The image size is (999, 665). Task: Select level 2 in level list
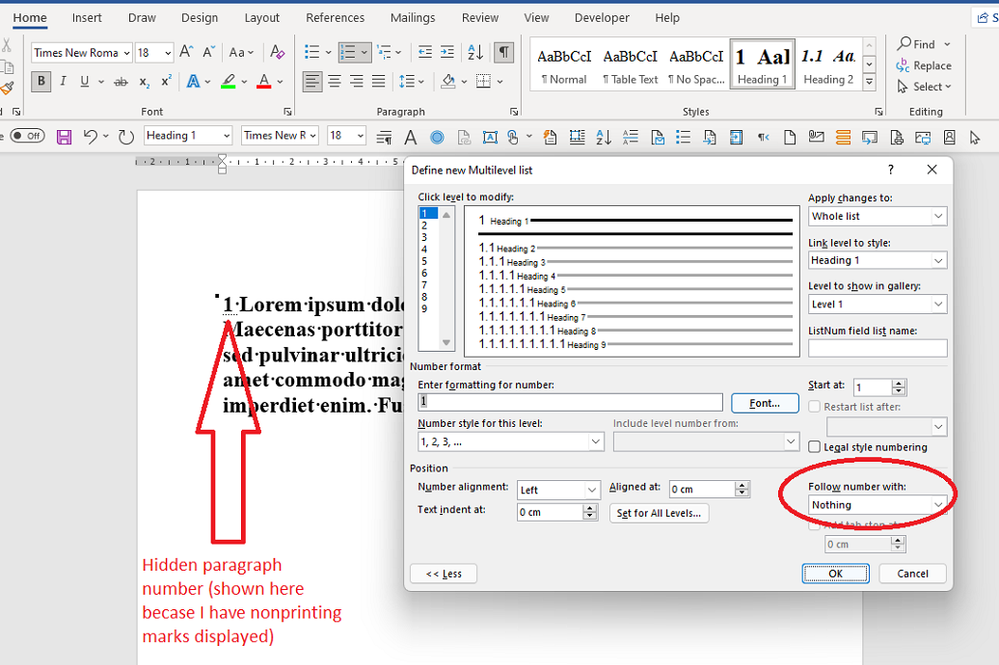coord(424,225)
